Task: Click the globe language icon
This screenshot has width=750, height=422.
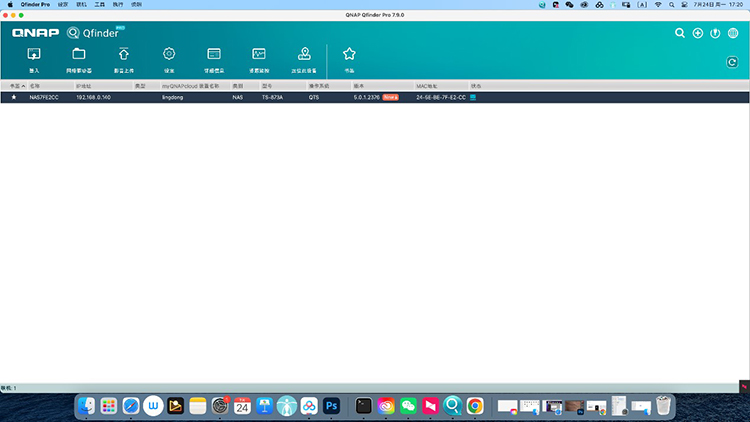Action: [x=733, y=33]
